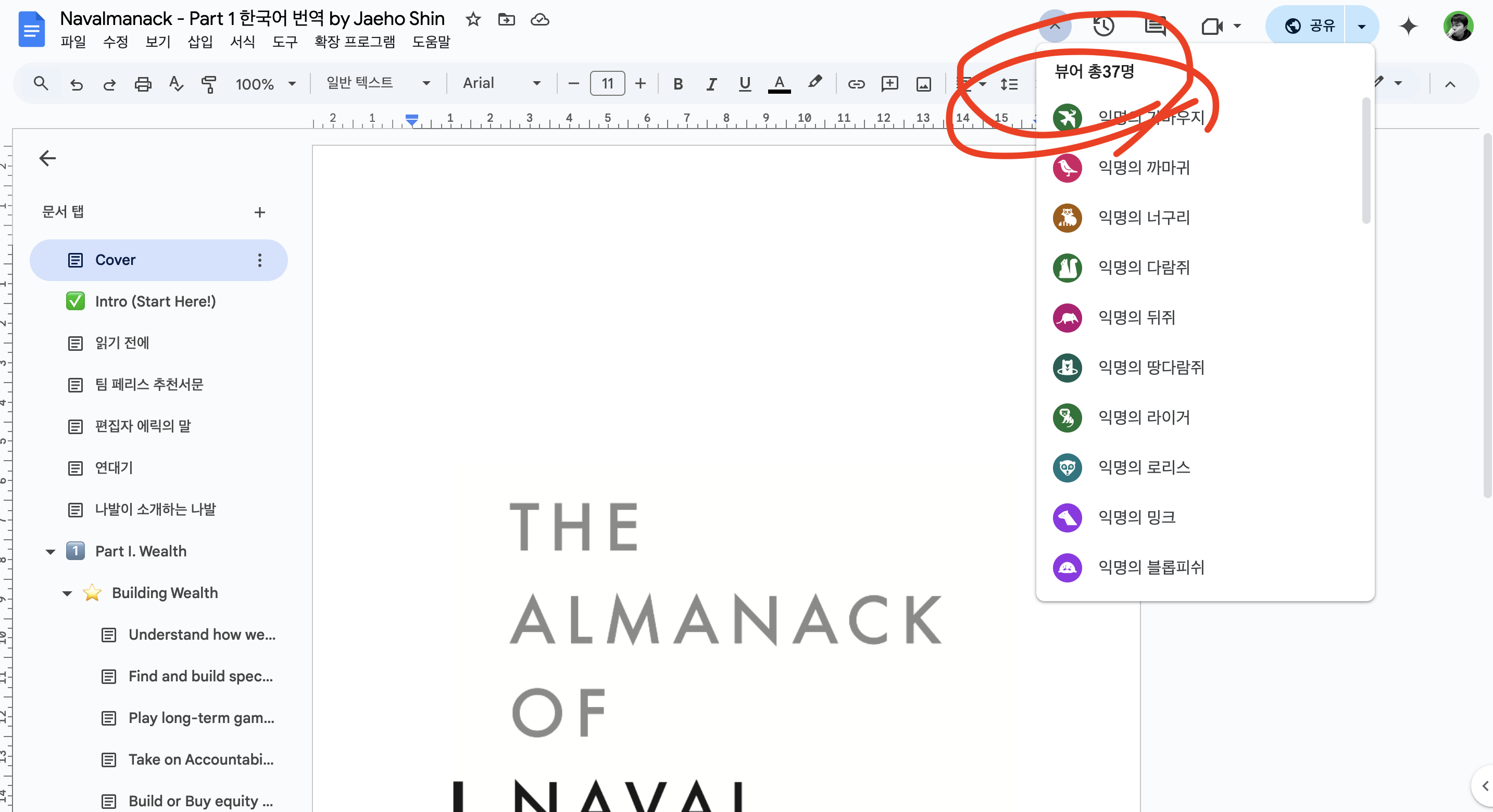Image resolution: width=1493 pixels, height=812 pixels.
Task: Toggle italic formatting
Action: pyautogui.click(x=711, y=84)
